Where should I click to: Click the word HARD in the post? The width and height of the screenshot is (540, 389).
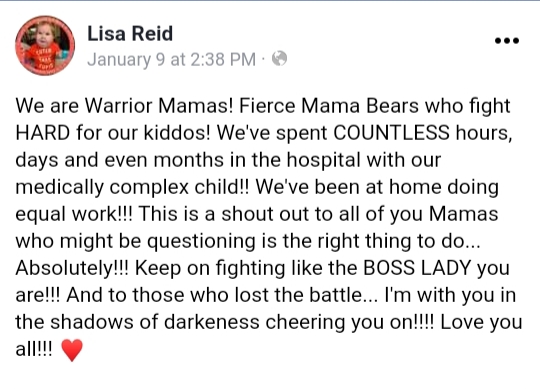tap(43, 133)
